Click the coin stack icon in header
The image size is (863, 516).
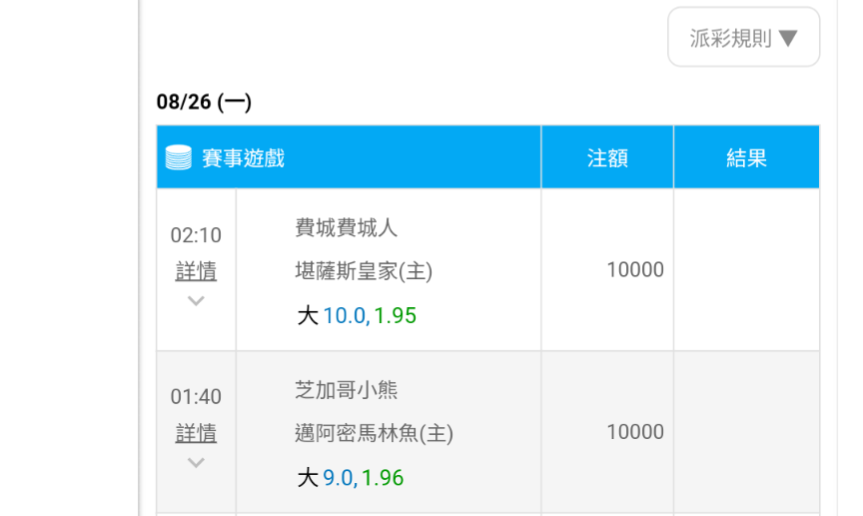pos(178,157)
